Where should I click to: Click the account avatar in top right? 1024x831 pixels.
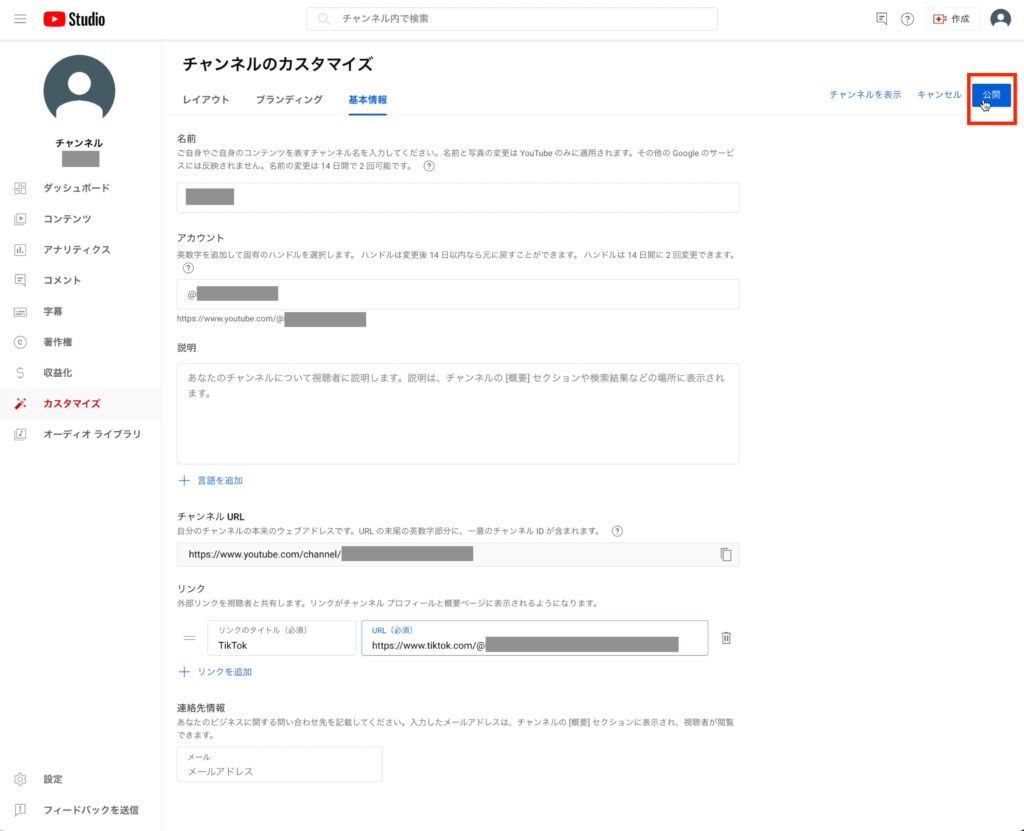click(x=1000, y=19)
